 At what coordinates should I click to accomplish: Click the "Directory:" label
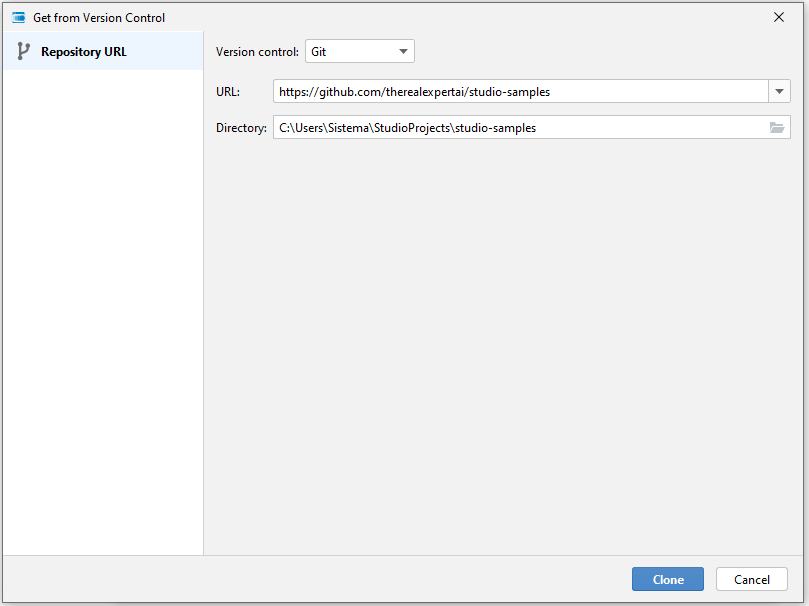(241, 128)
